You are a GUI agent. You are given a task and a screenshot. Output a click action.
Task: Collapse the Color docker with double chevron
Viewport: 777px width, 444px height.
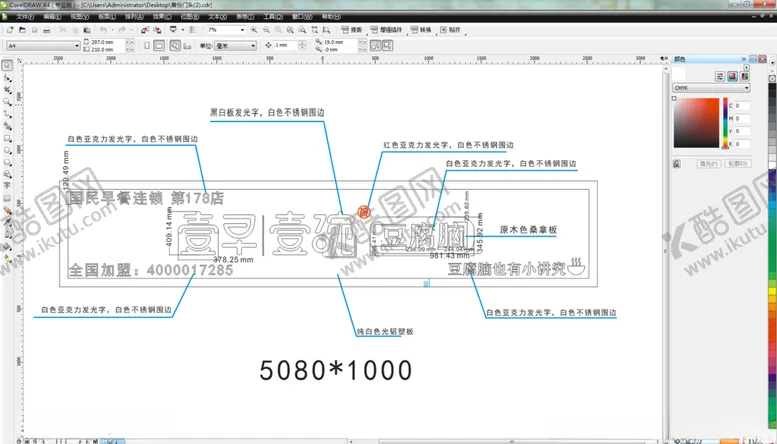[743, 59]
